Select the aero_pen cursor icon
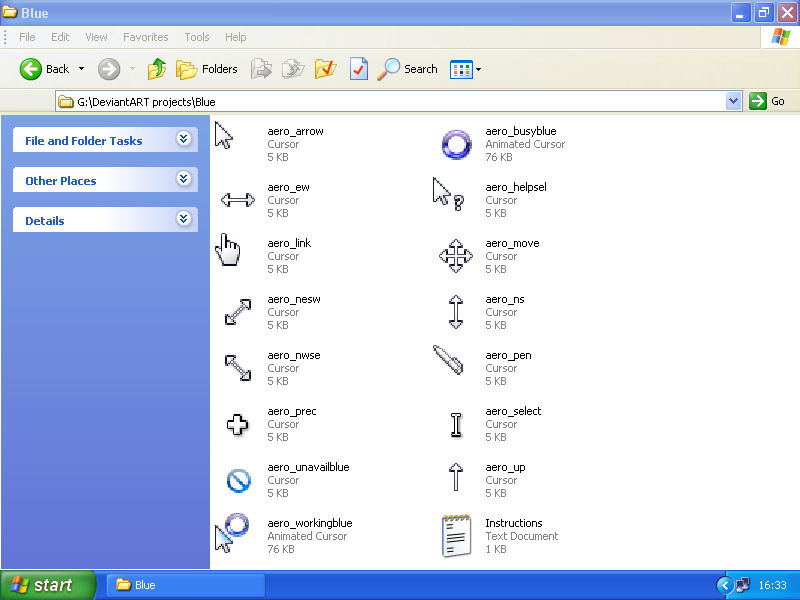 point(448,362)
